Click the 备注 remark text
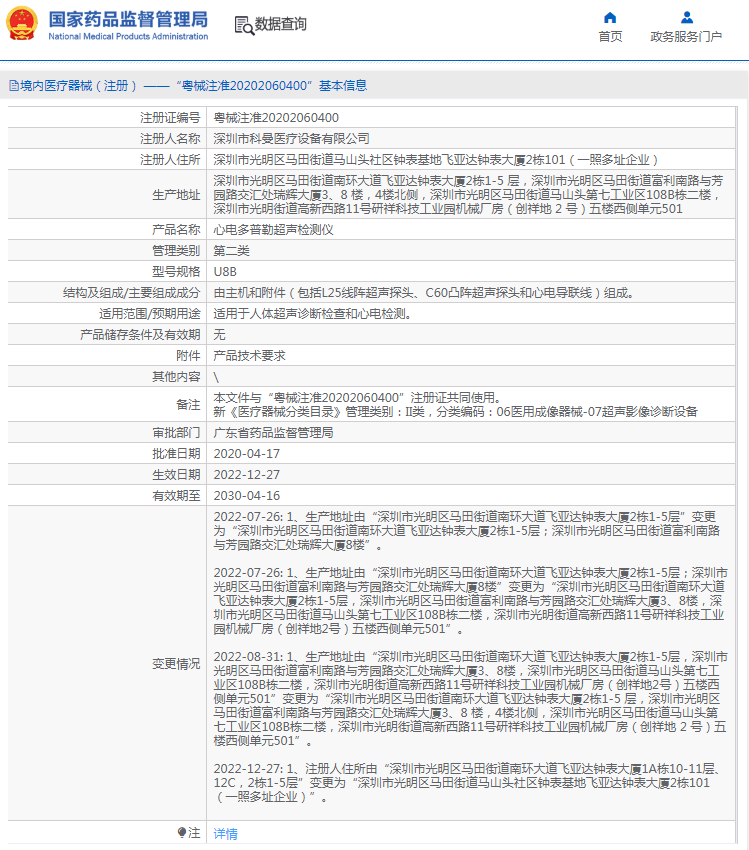The height and width of the screenshot is (850, 749). pos(455,404)
